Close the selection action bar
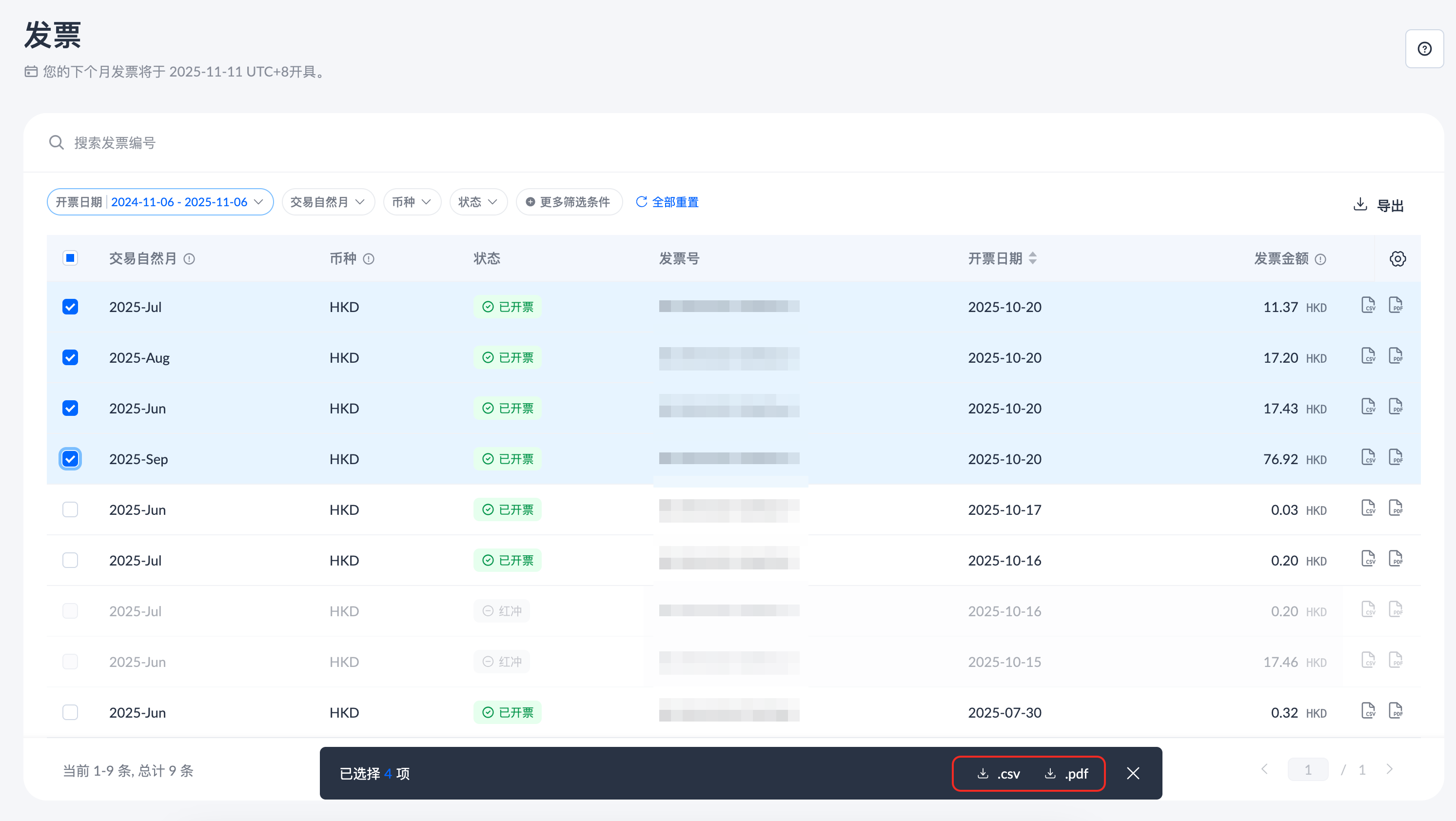This screenshot has width=1456, height=821. (x=1133, y=773)
